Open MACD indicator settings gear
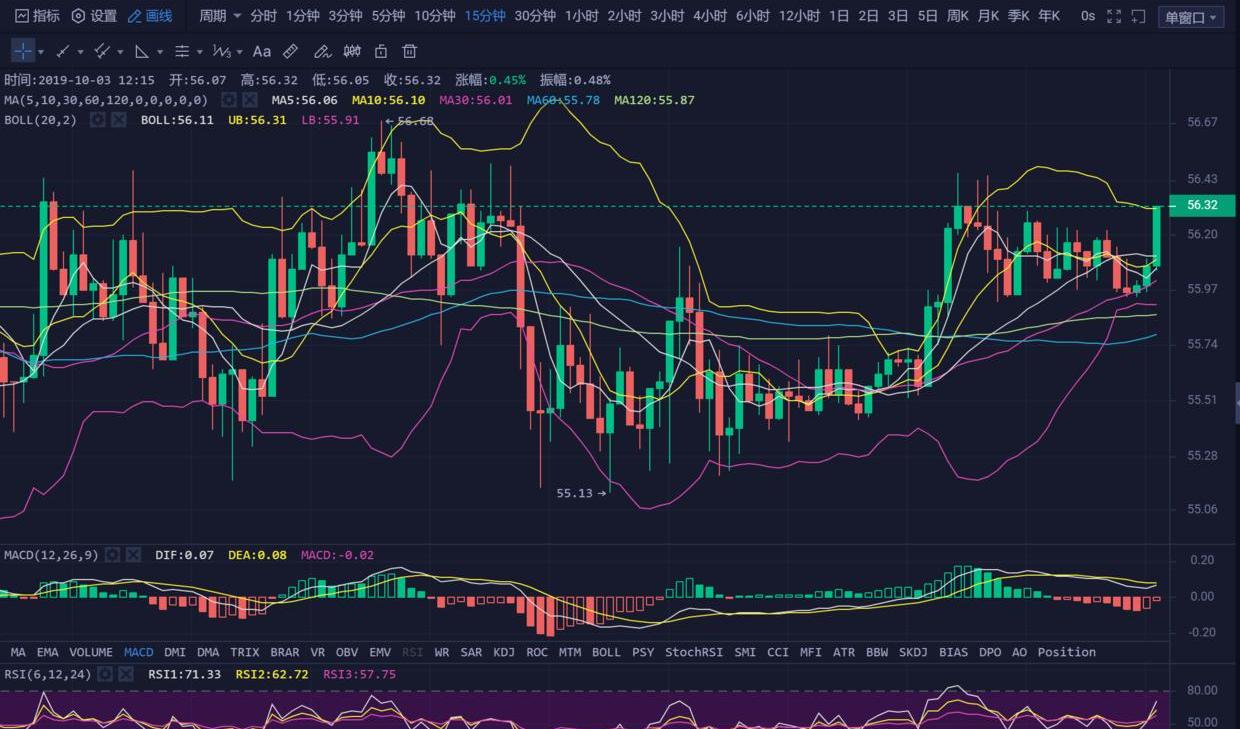 click(x=113, y=554)
